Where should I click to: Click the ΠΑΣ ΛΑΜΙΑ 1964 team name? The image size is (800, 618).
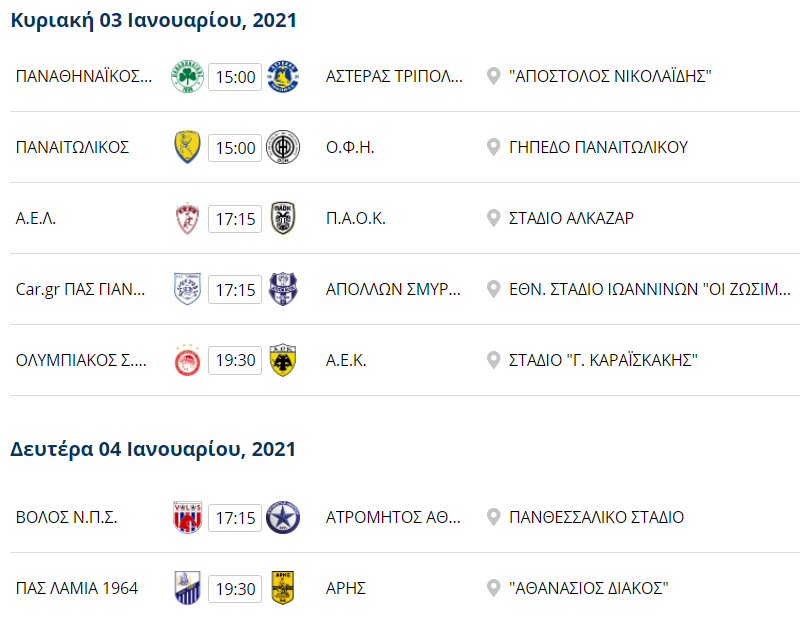pos(77,588)
